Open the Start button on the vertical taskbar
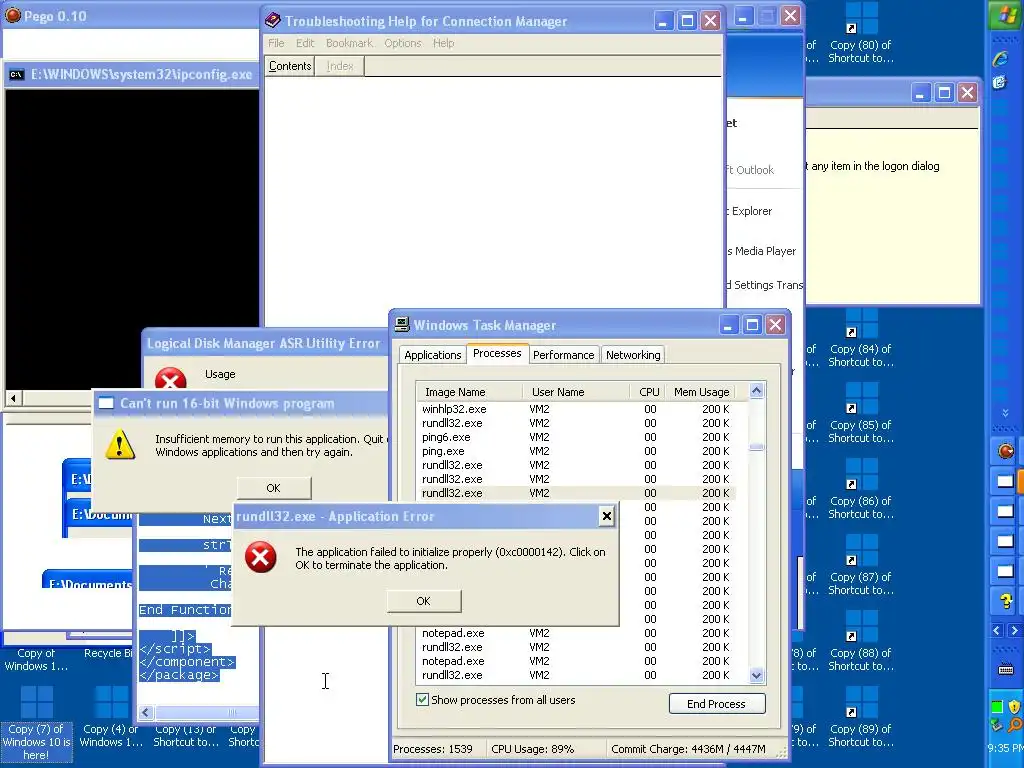This screenshot has width=1024, height=768. click(x=1005, y=15)
